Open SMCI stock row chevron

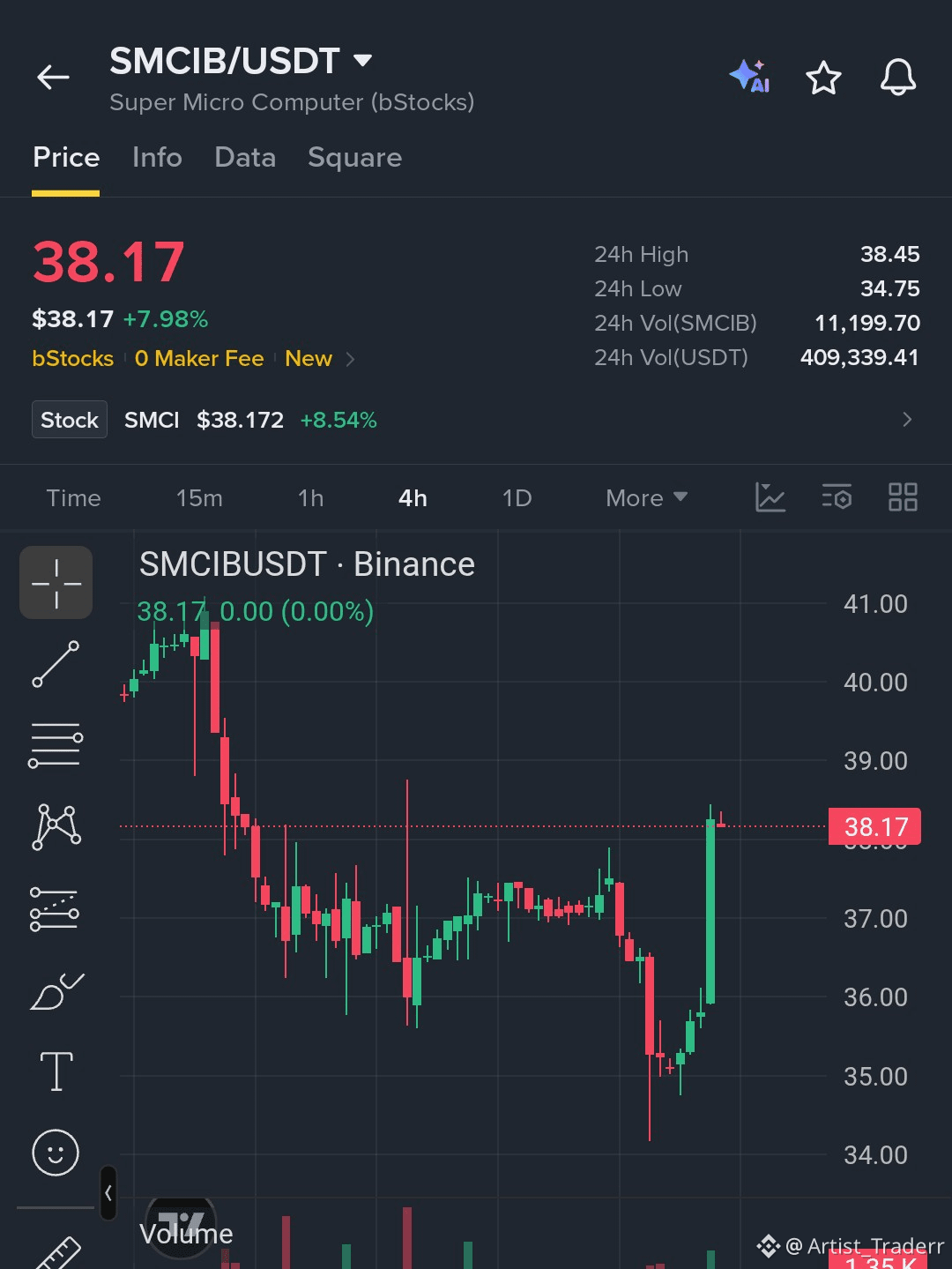pos(907,420)
